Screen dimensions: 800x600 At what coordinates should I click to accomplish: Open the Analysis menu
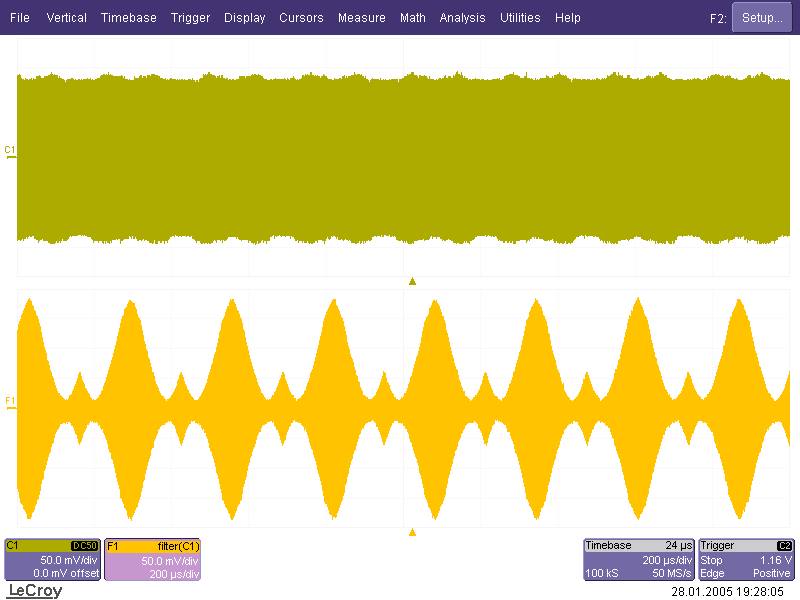[462, 18]
